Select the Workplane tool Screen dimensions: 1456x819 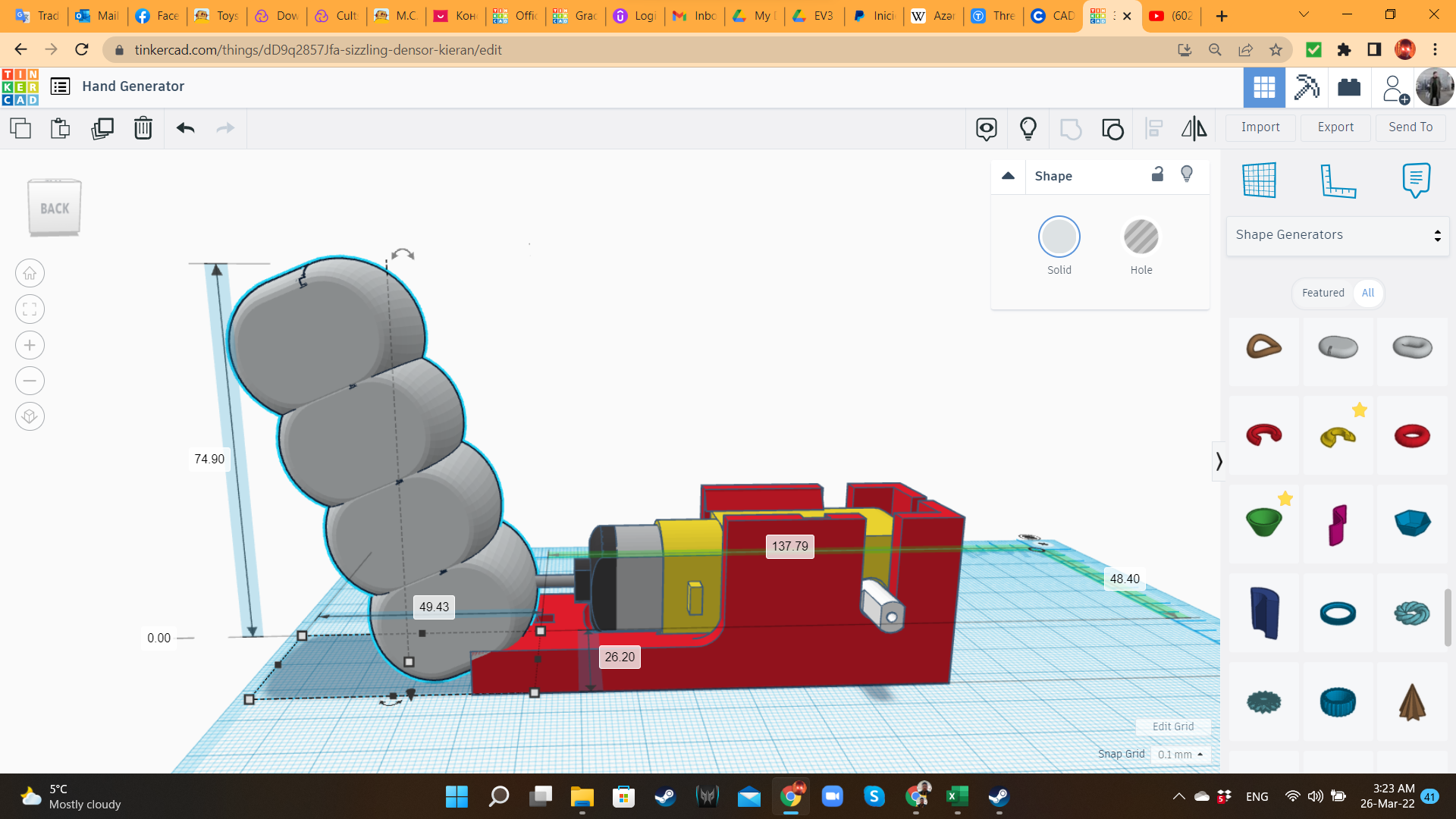(x=1260, y=181)
